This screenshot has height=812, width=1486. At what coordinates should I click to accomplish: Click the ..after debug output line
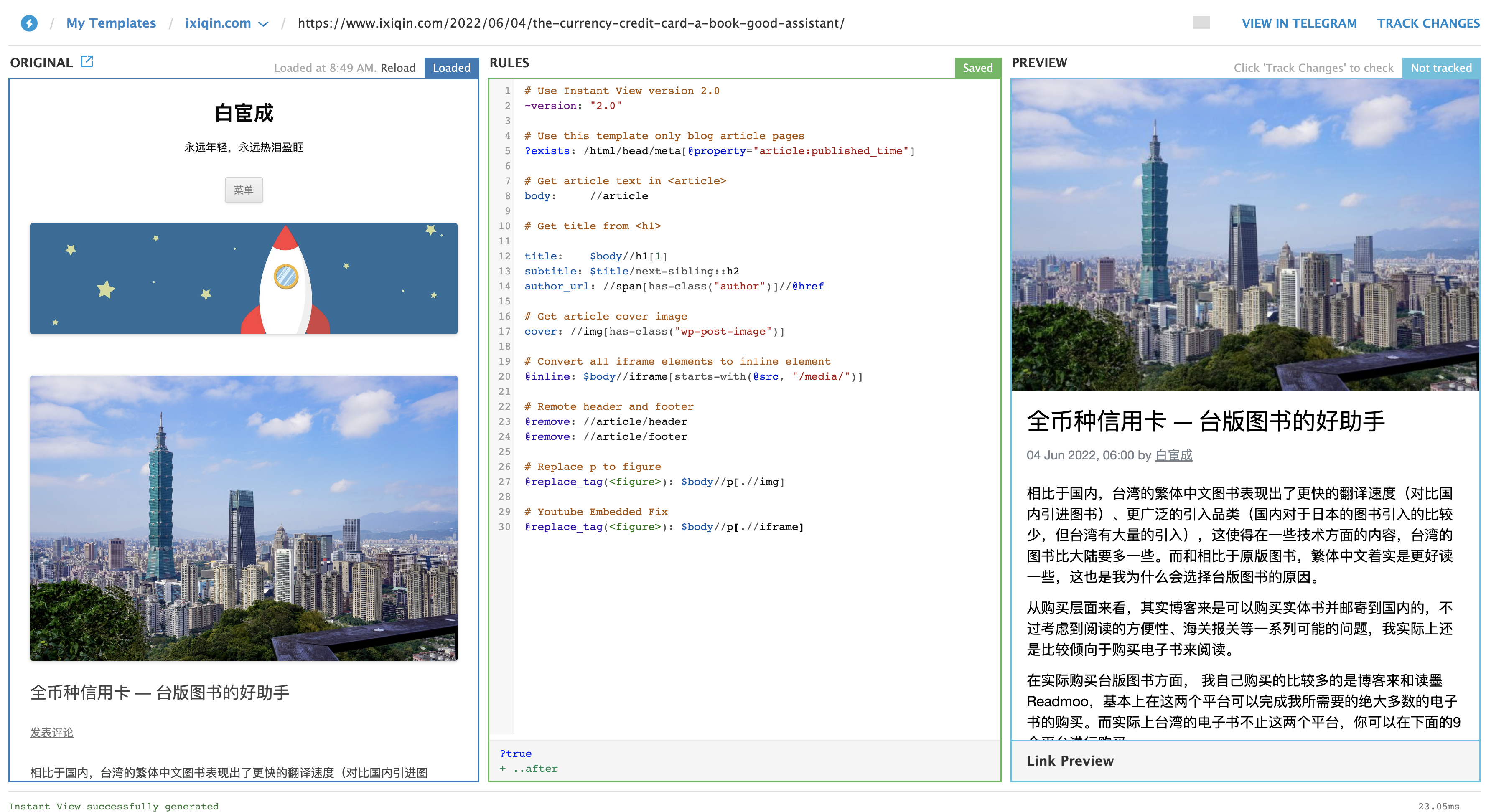pos(534,769)
